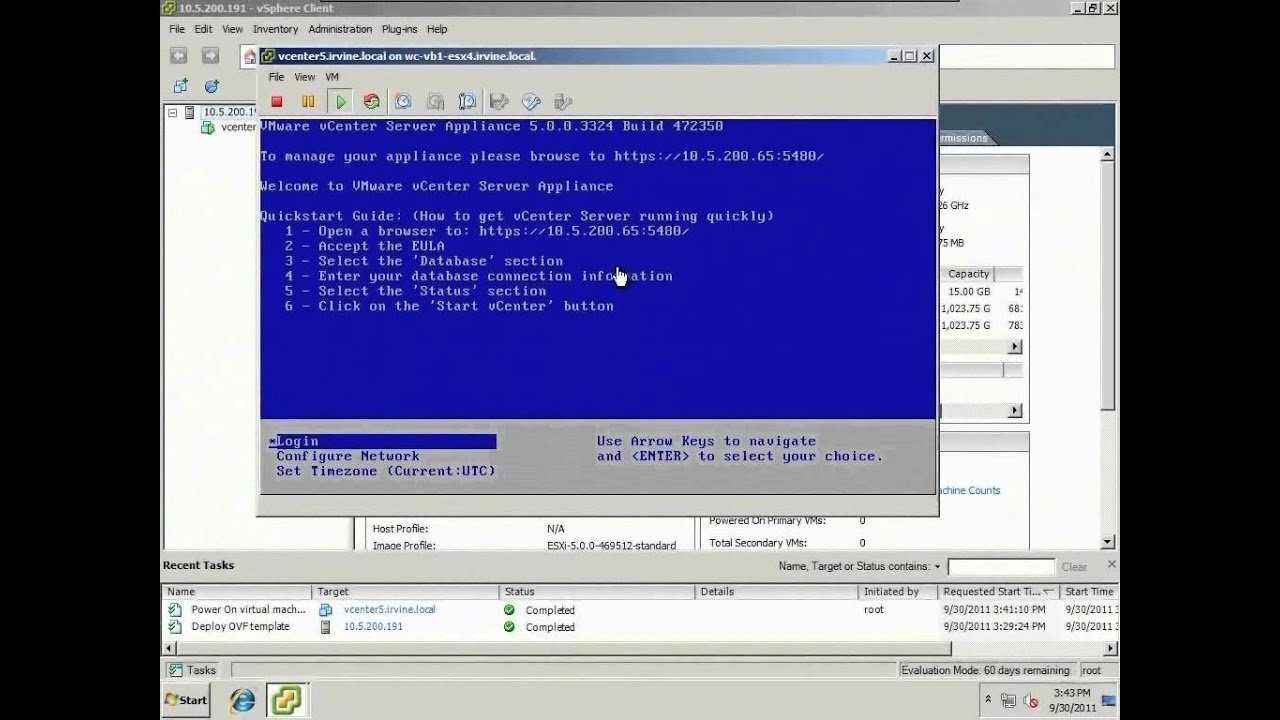
Task: Click the muted volume tray icon
Action: click(1031, 701)
